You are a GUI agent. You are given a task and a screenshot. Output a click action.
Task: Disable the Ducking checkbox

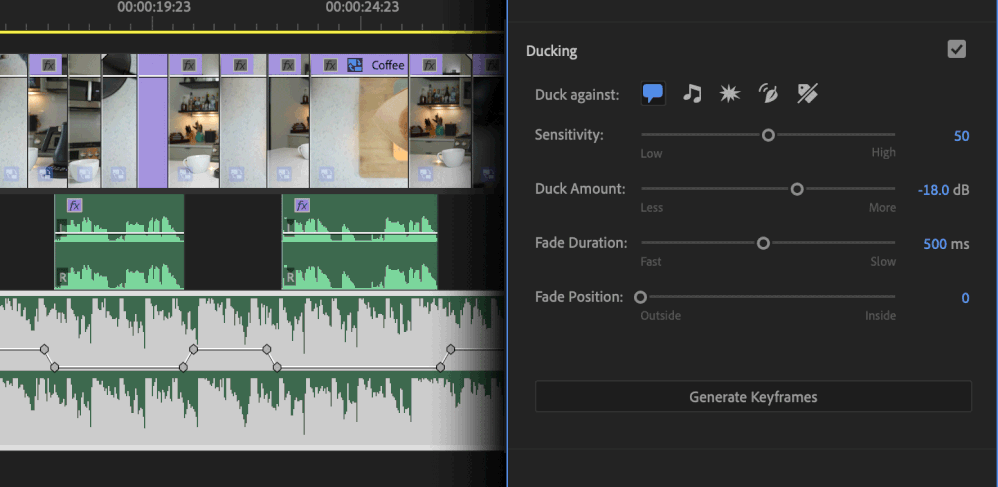(x=956, y=49)
